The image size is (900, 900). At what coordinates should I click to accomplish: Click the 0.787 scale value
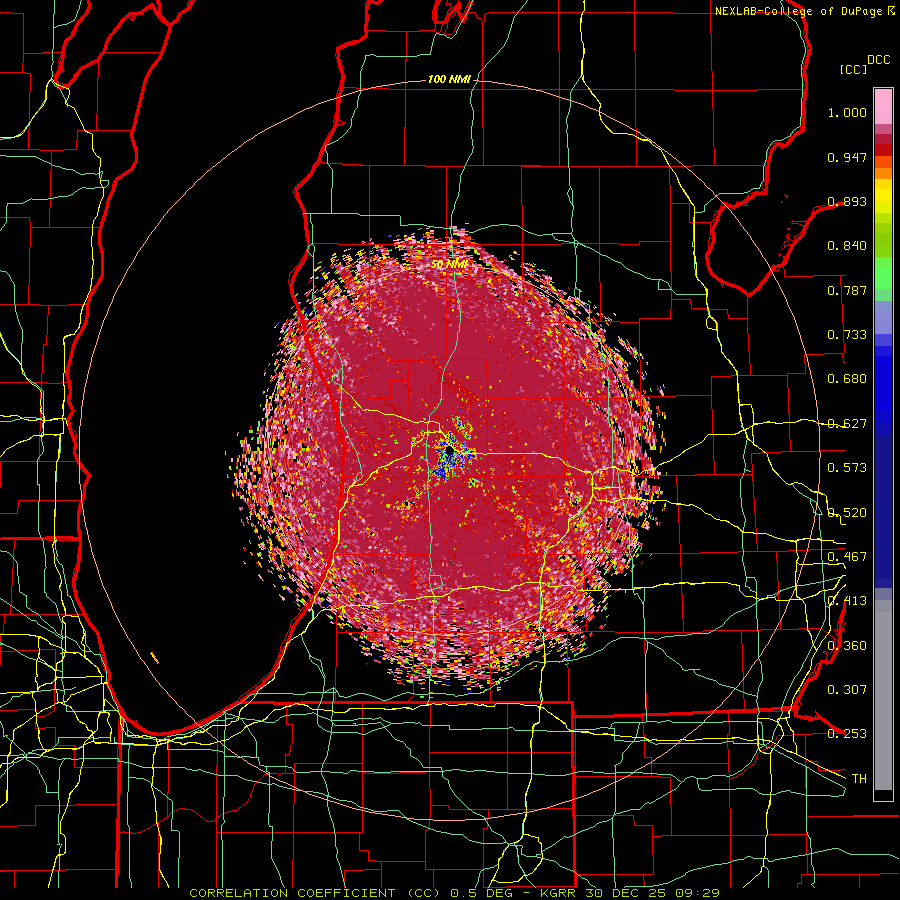[x=847, y=290]
